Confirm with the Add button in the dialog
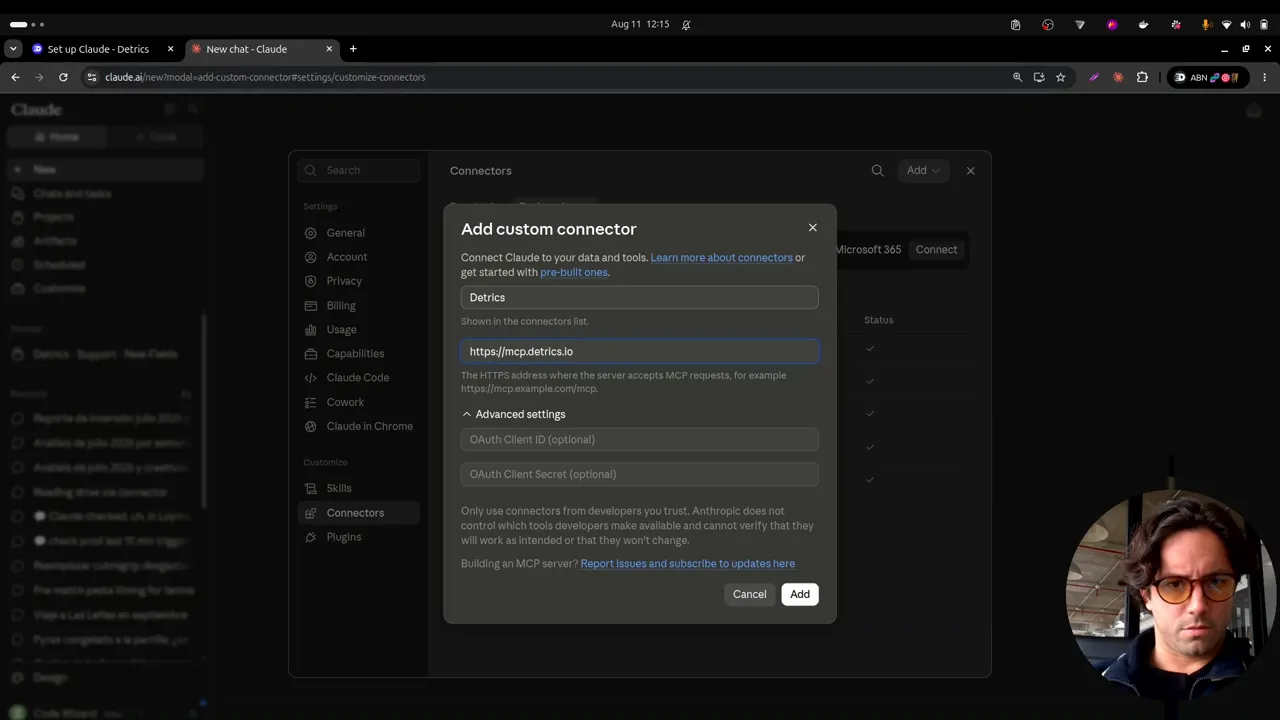 (800, 594)
